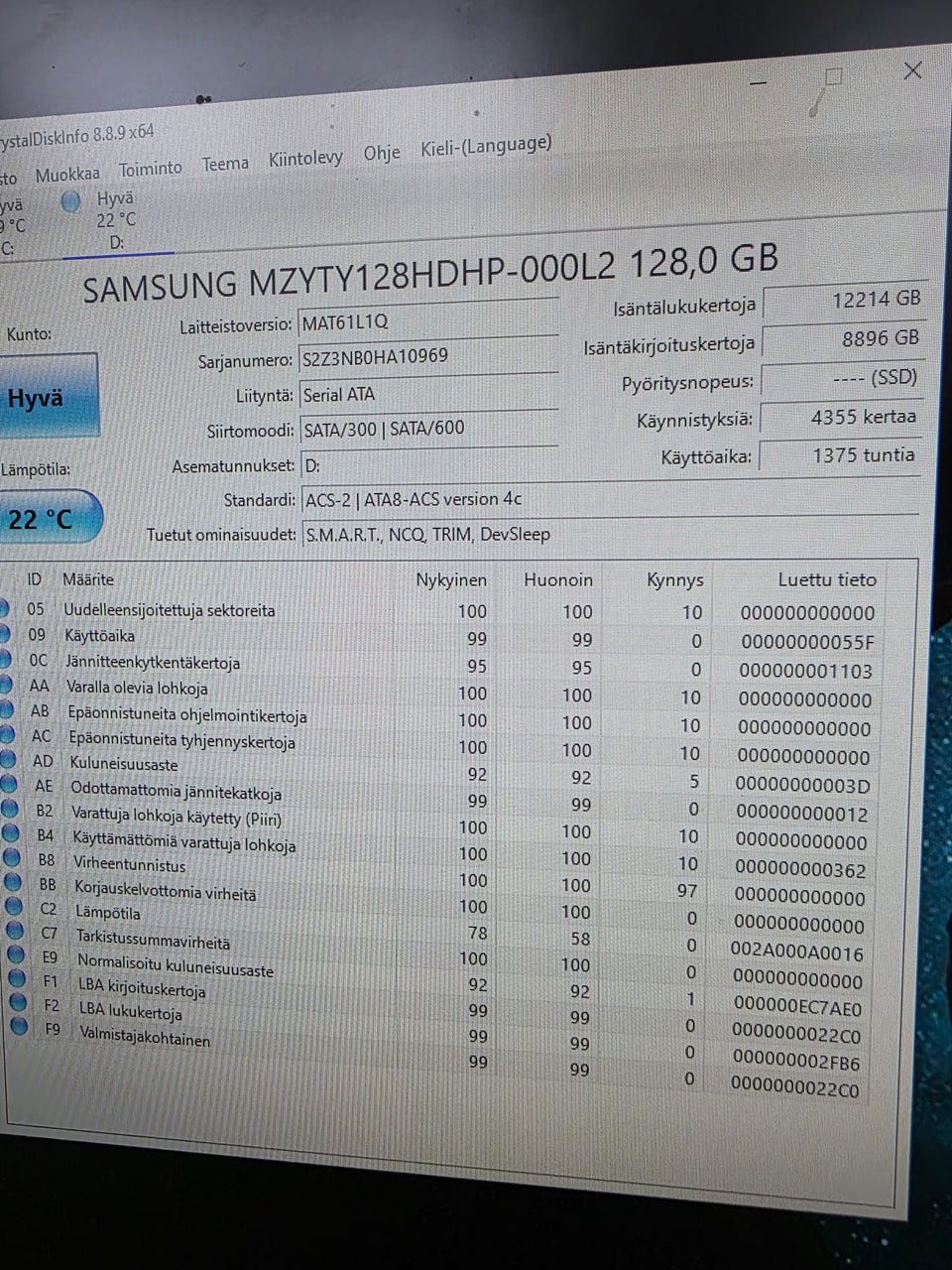Click the status icon for row B4
The height and width of the screenshot is (1270, 952).
click(x=11, y=833)
